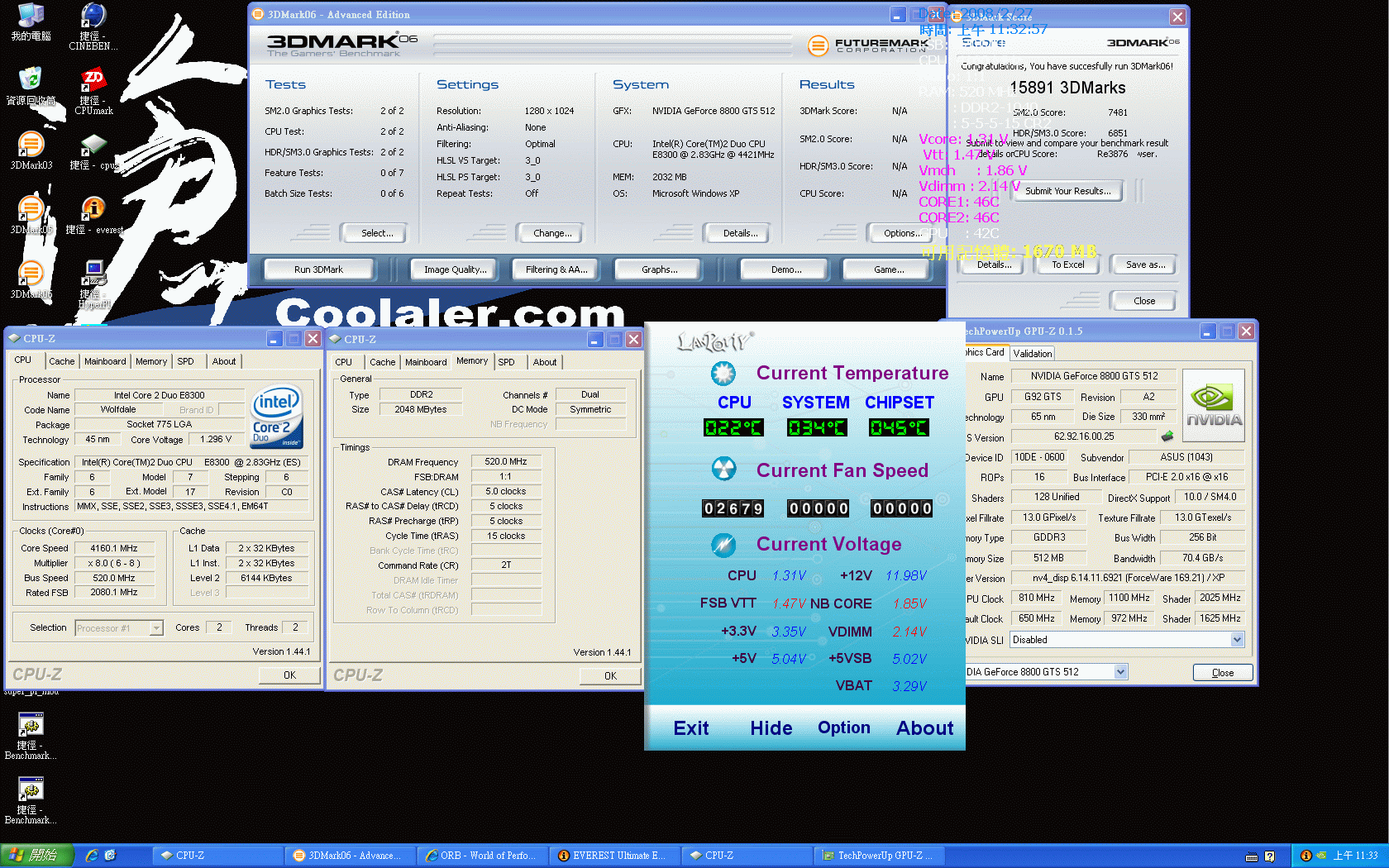The image size is (1389, 868).
Task: Click Option in the hardware monitor
Action: pyautogui.click(x=844, y=727)
